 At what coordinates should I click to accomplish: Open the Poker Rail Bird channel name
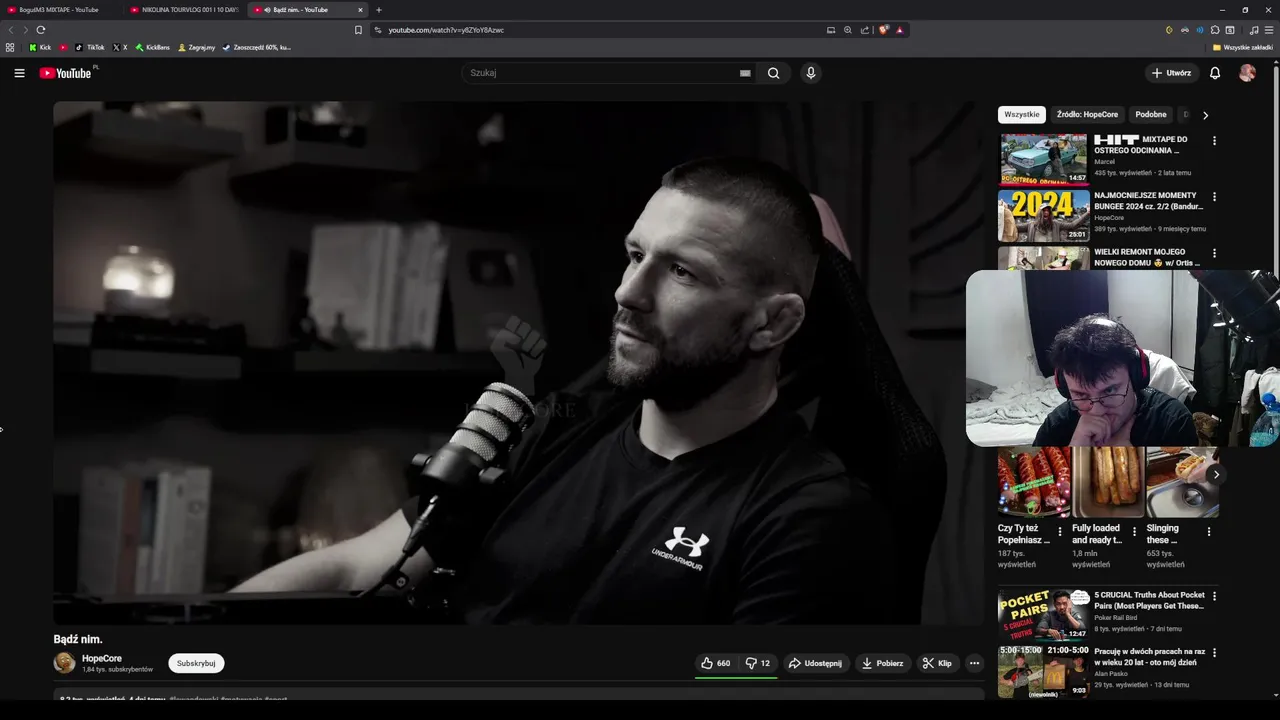coord(1116,618)
